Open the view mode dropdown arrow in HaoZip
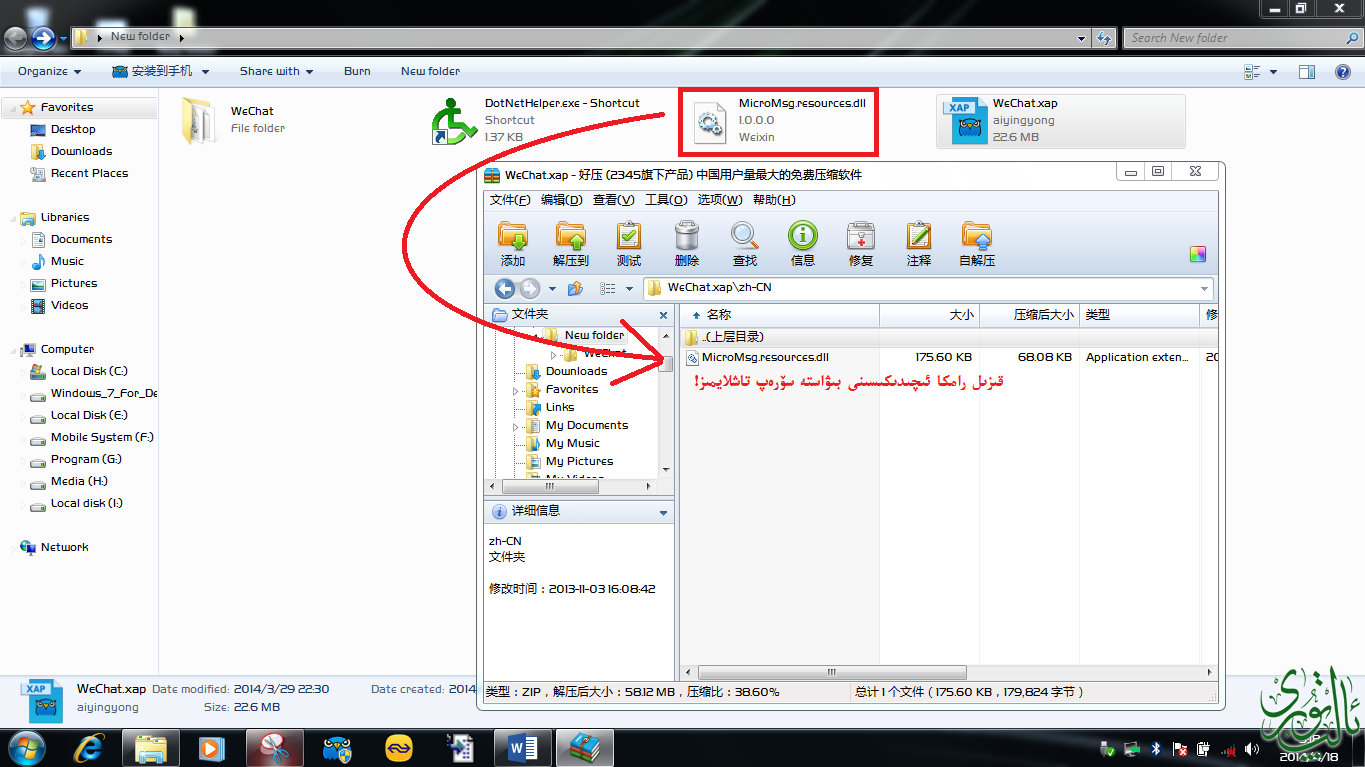The image size is (1365, 767). [629, 289]
